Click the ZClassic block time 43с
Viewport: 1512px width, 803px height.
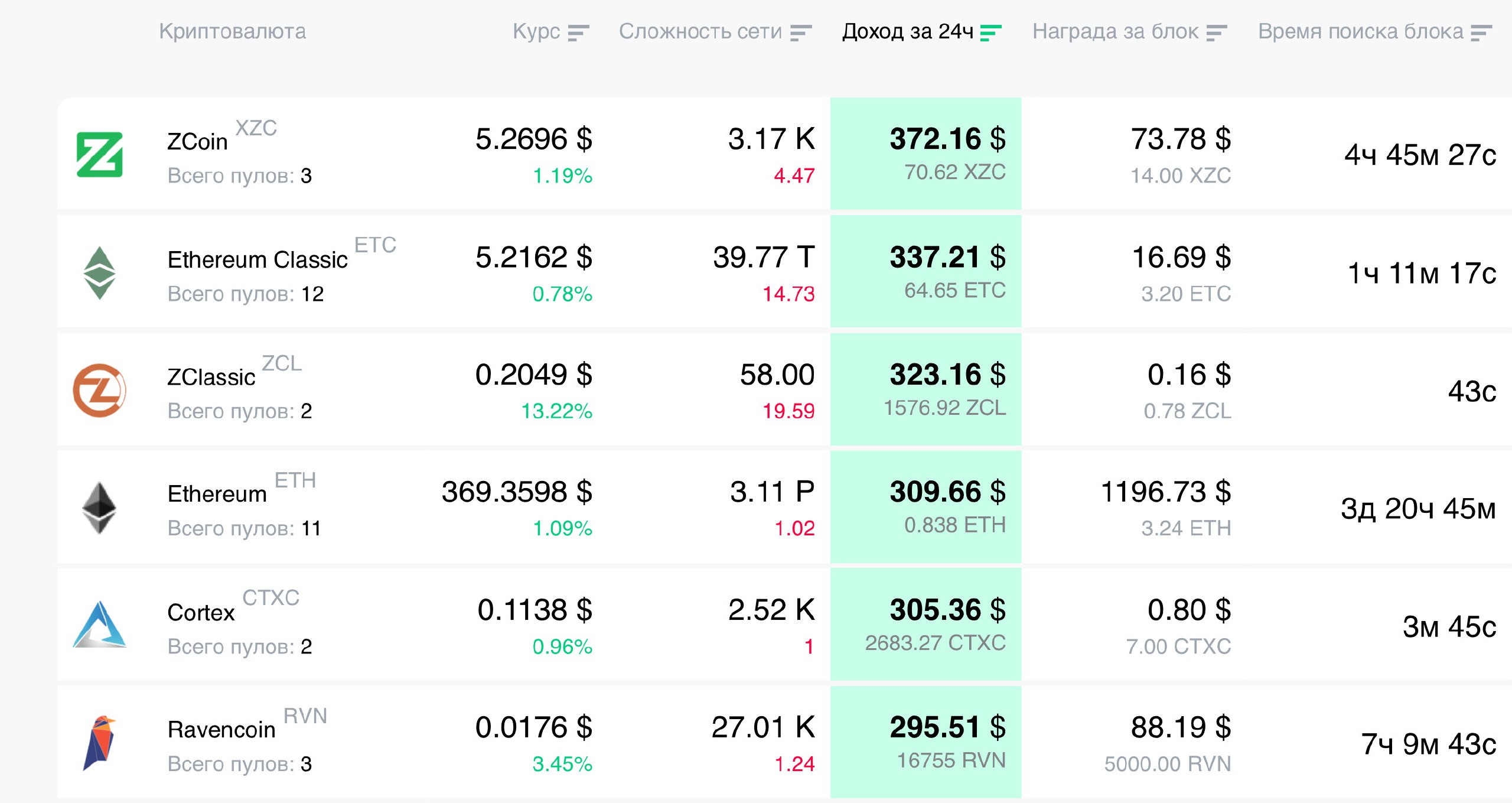pos(1472,391)
